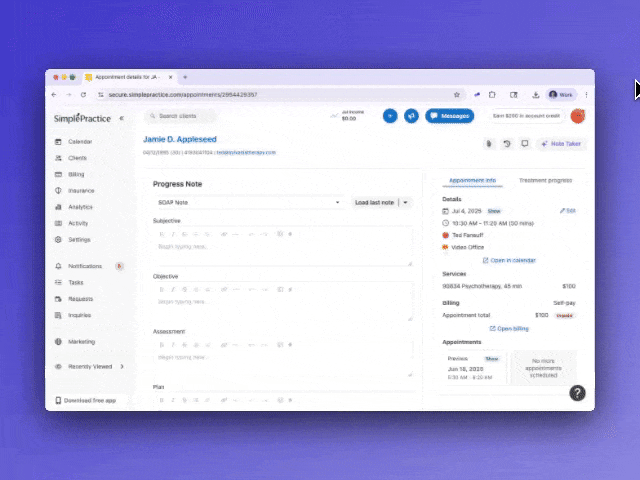Open the browser three-dot menu
Viewport: 640px width, 480px height.
click(587, 95)
